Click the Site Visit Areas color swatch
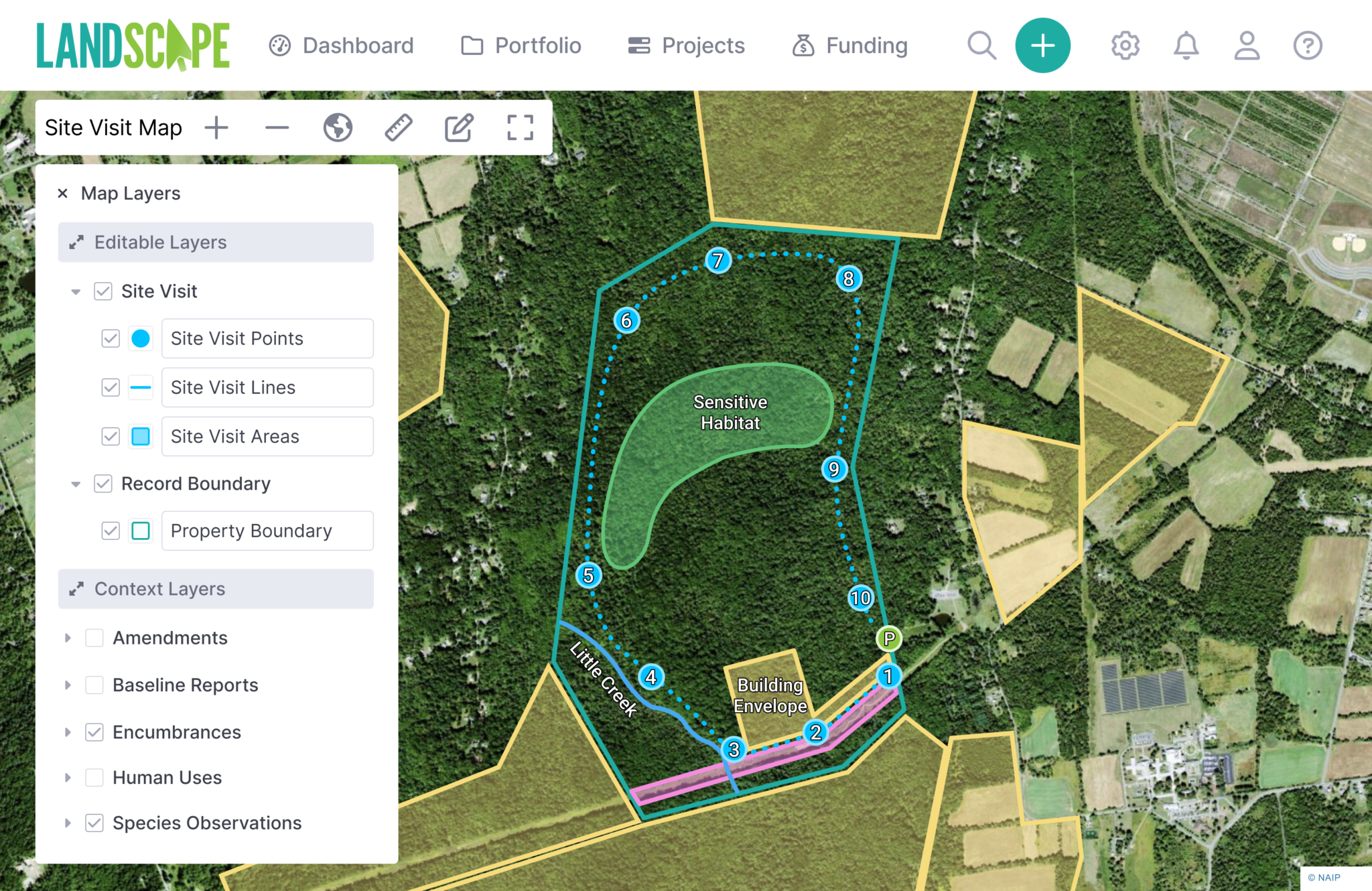Viewport: 1372px width, 891px height. click(x=141, y=436)
